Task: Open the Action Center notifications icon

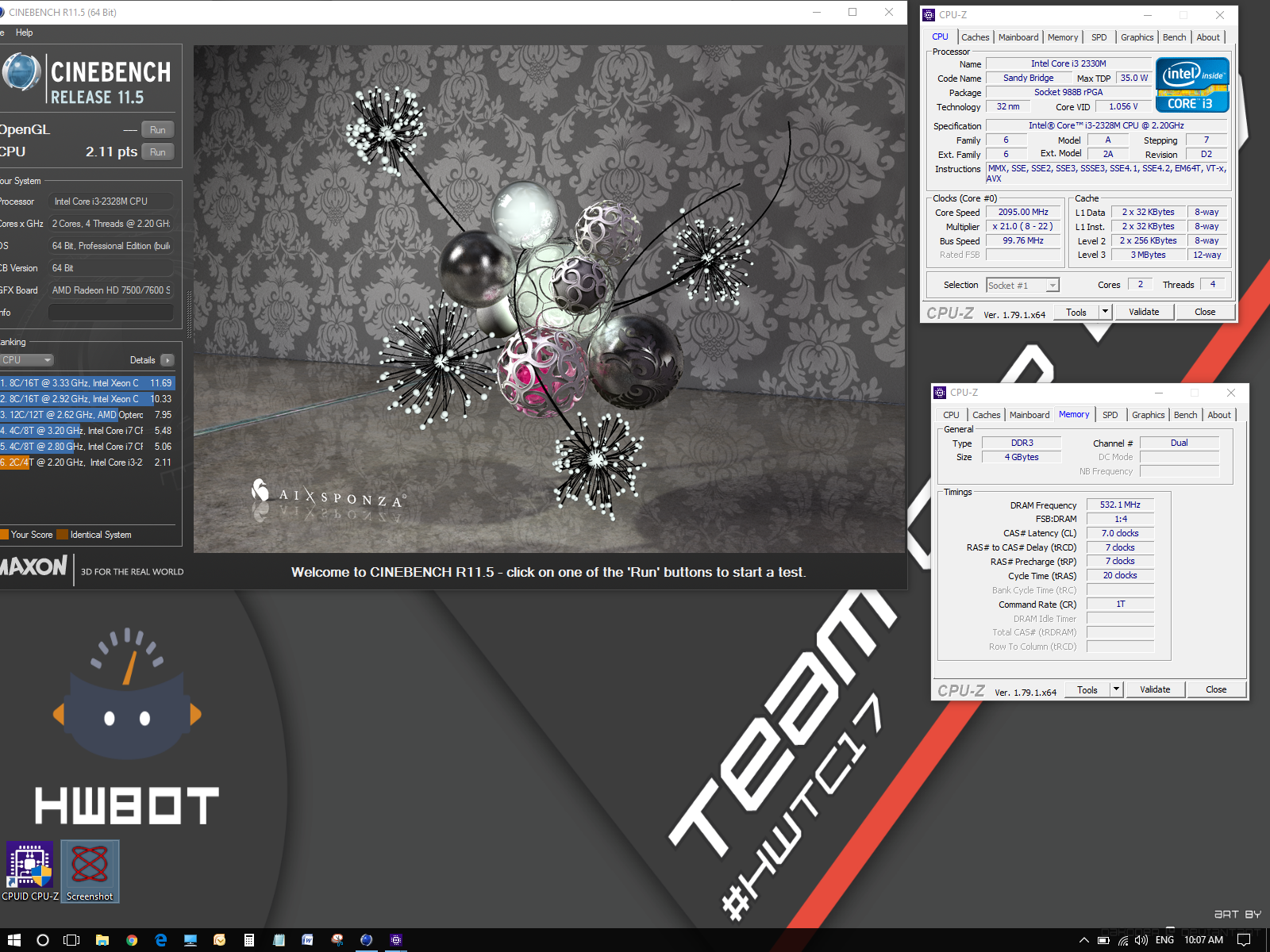Action: tap(1244, 940)
